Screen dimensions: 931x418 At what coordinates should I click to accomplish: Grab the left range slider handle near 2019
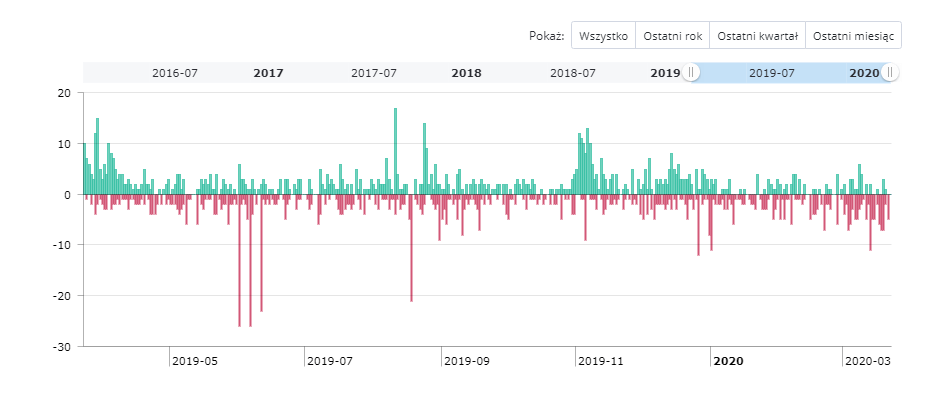tap(691, 72)
